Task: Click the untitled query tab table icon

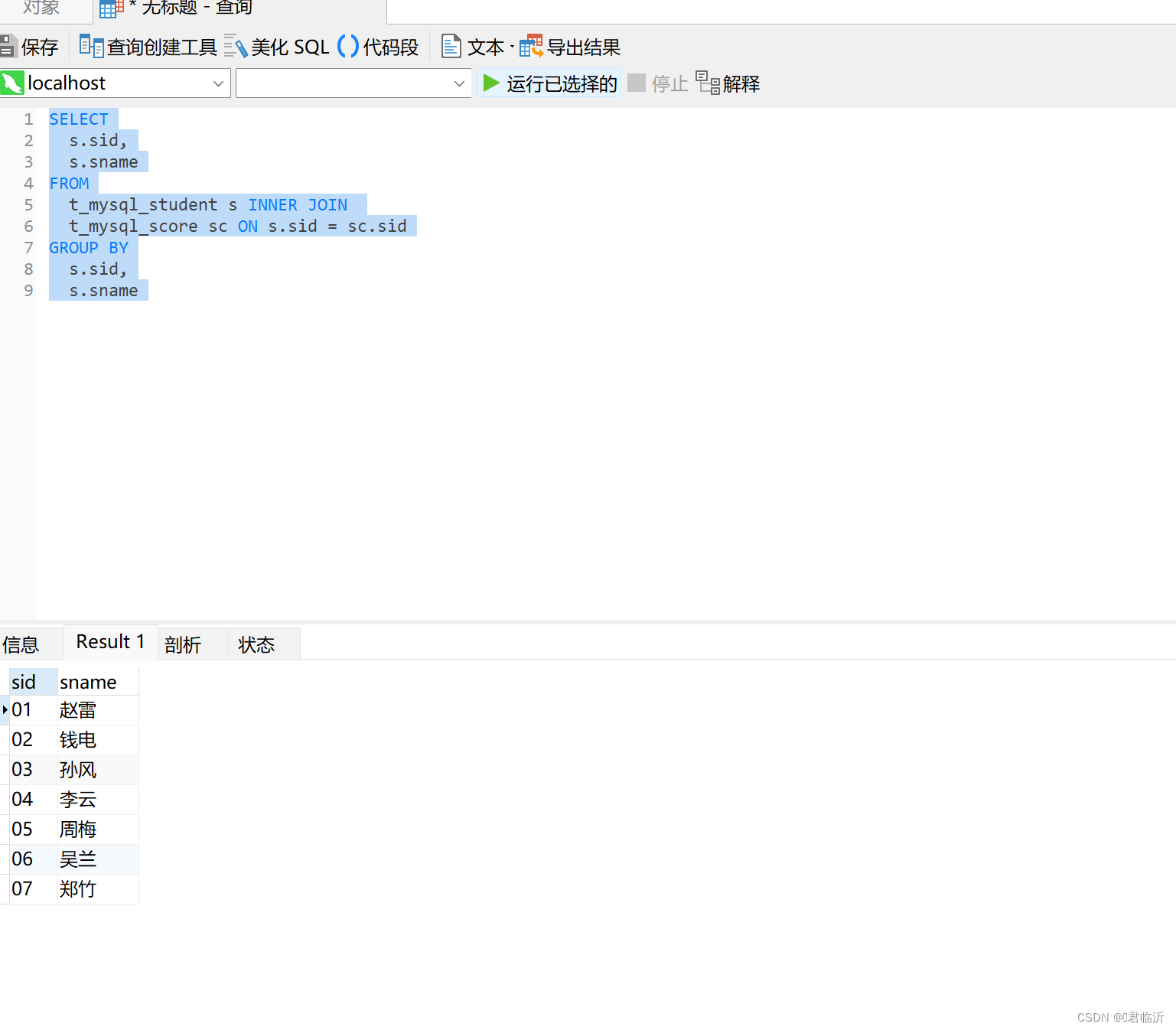Action: pos(112,8)
